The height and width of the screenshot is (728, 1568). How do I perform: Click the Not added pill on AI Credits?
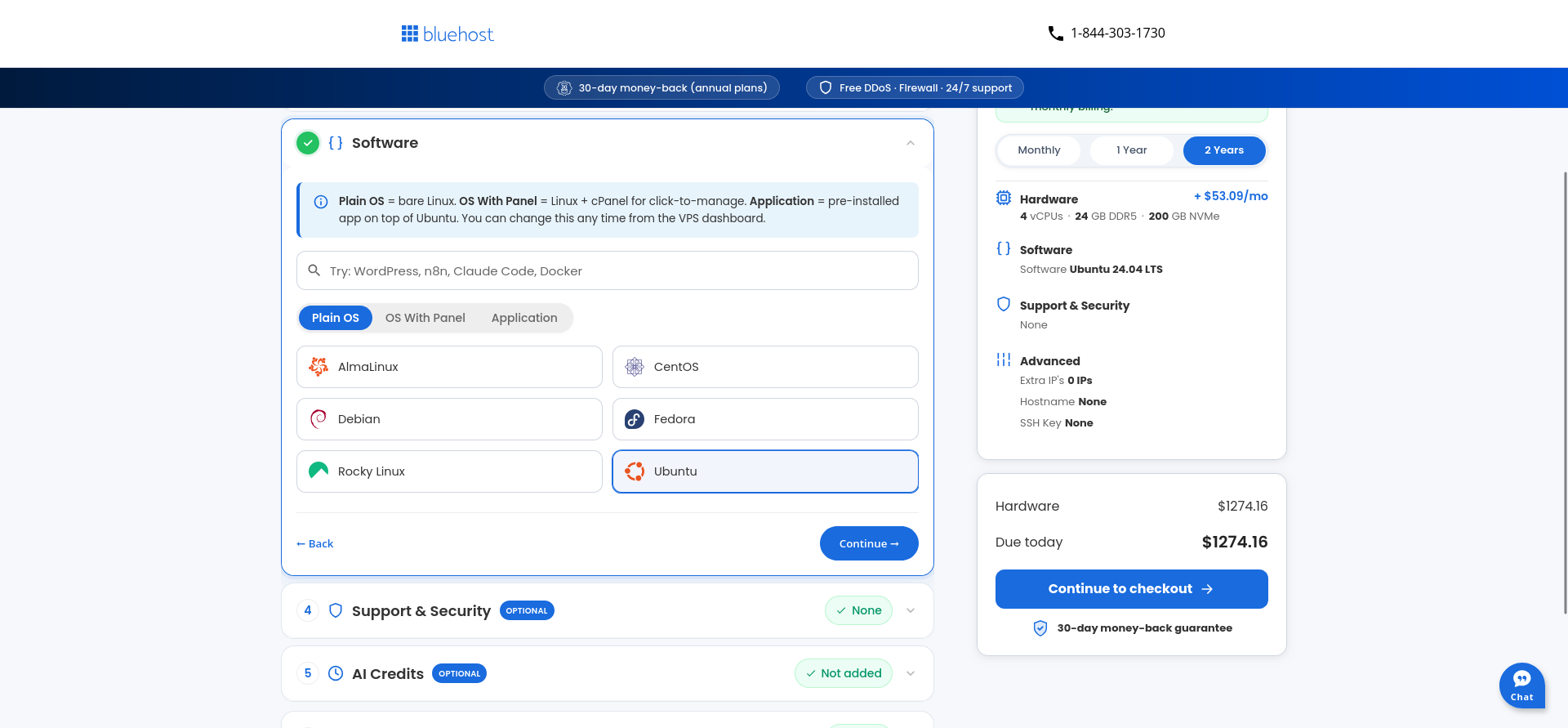(x=844, y=673)
